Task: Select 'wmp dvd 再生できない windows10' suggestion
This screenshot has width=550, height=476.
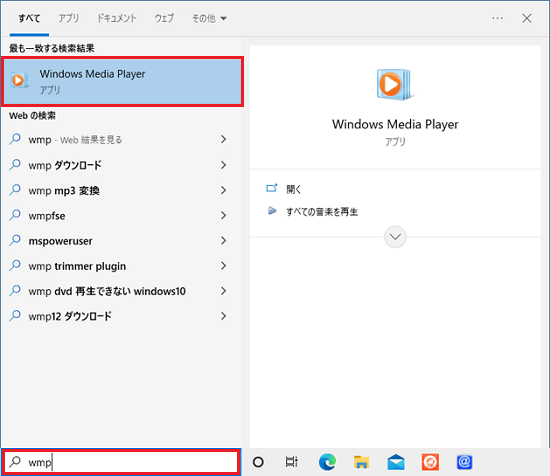Action: [118, 291]
